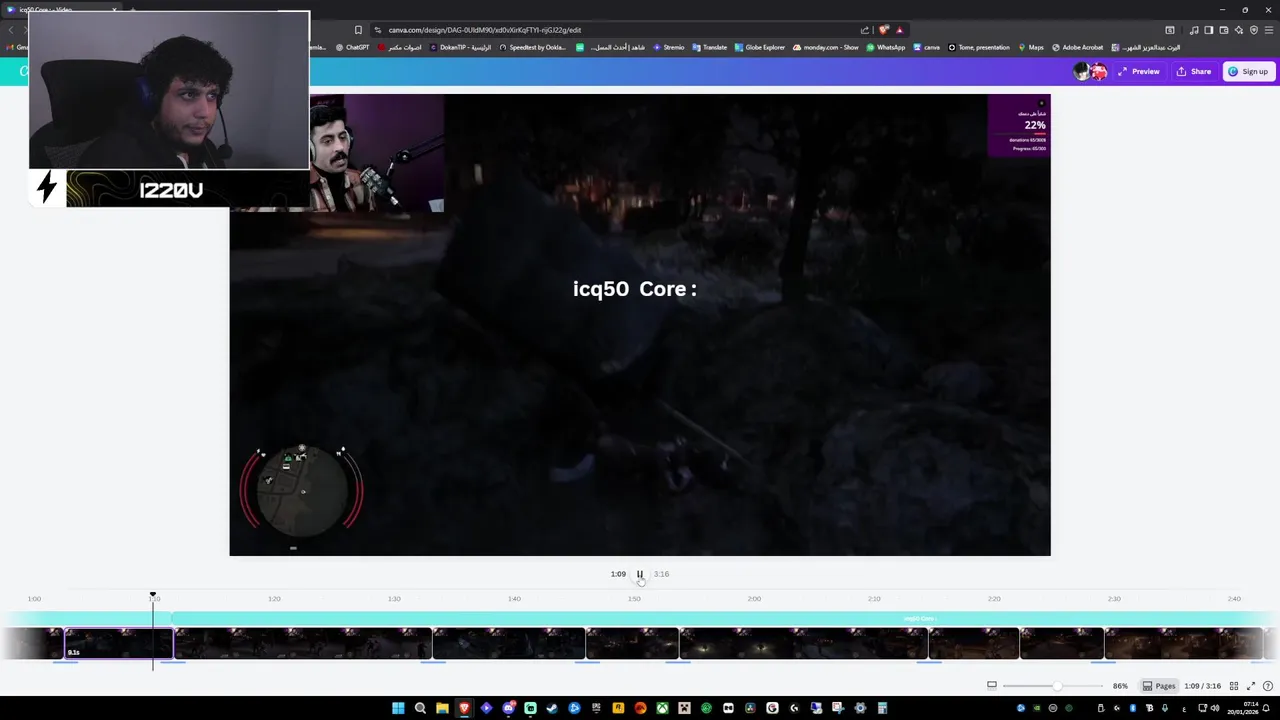Image resolution: width=1280 pixels, height=720 pixels.
Task: Open Windows taskbar search
Action: pos(420,708)
